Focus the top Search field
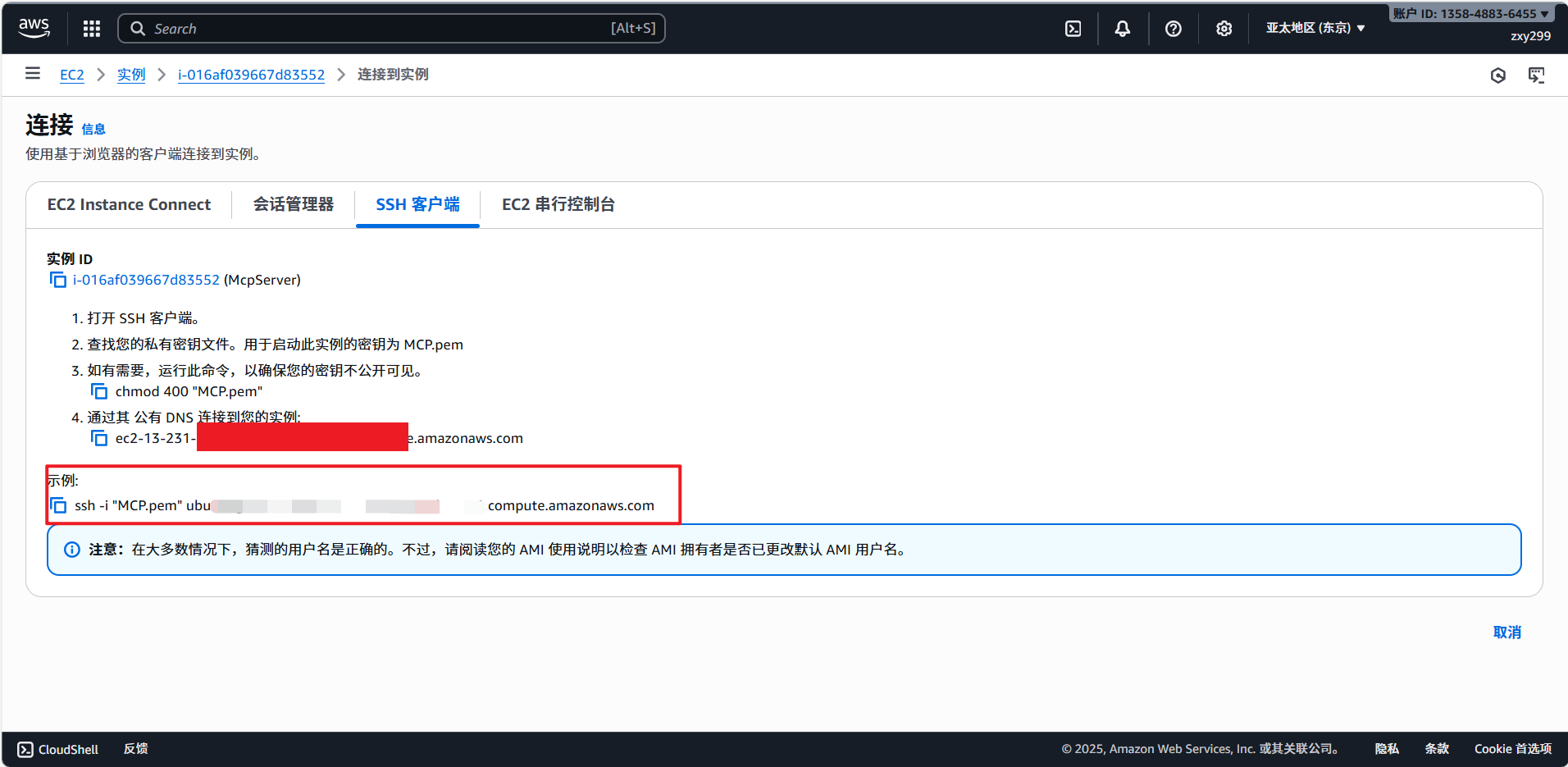Viewport: 1568px width, 767px height. coord(391,29)
